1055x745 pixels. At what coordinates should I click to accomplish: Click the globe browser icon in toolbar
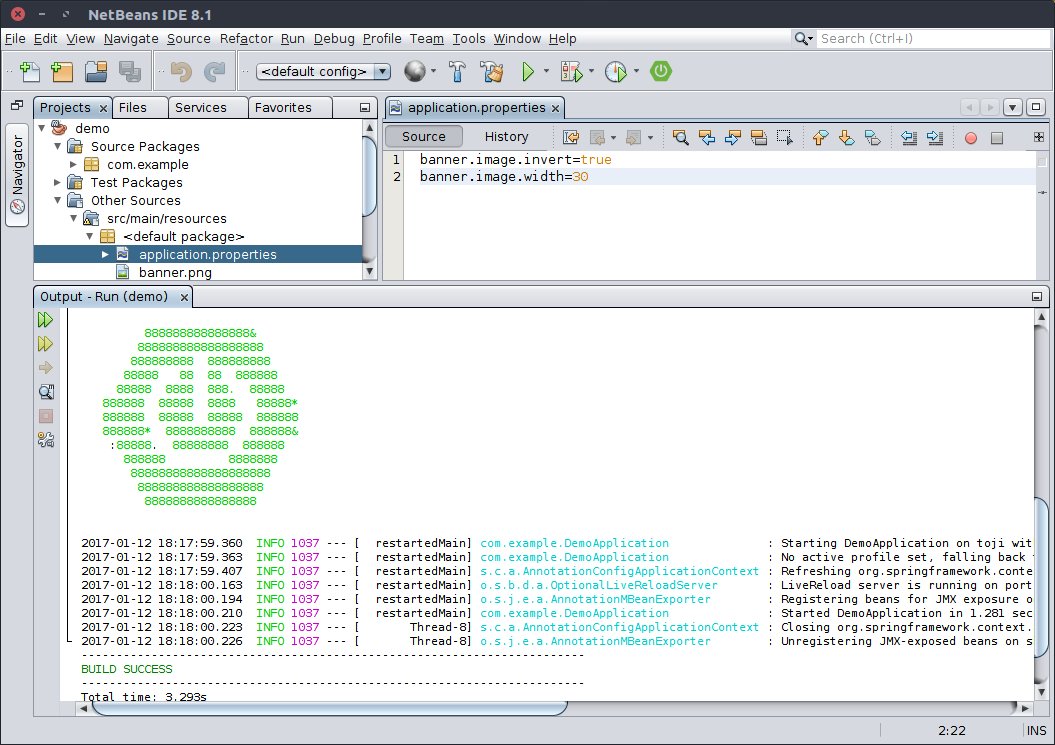tap(414, 71)
